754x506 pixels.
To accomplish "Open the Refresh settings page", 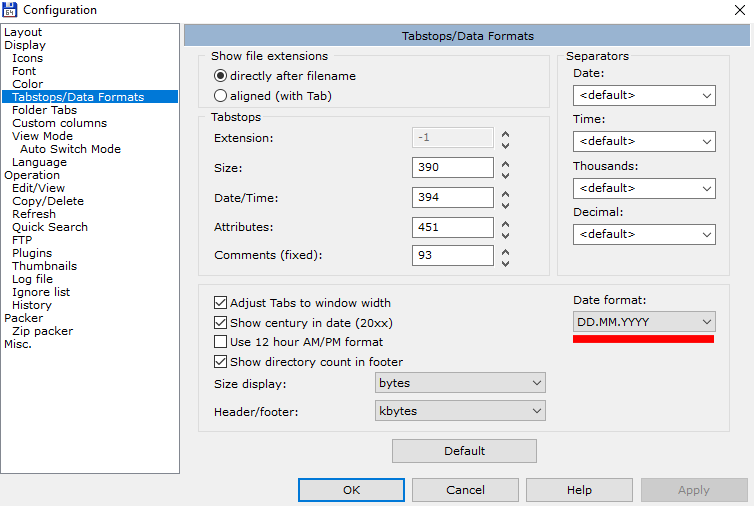I will pos(34,214).
